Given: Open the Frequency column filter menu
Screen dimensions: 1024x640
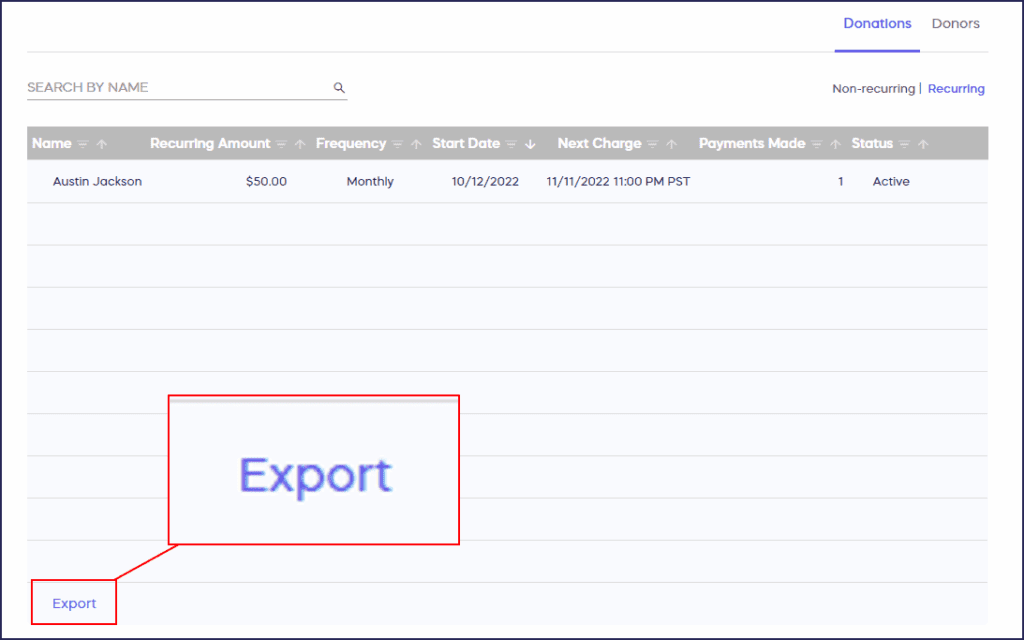Looking at the screenshot, I should pyautogui.click(x=398, y=144).
